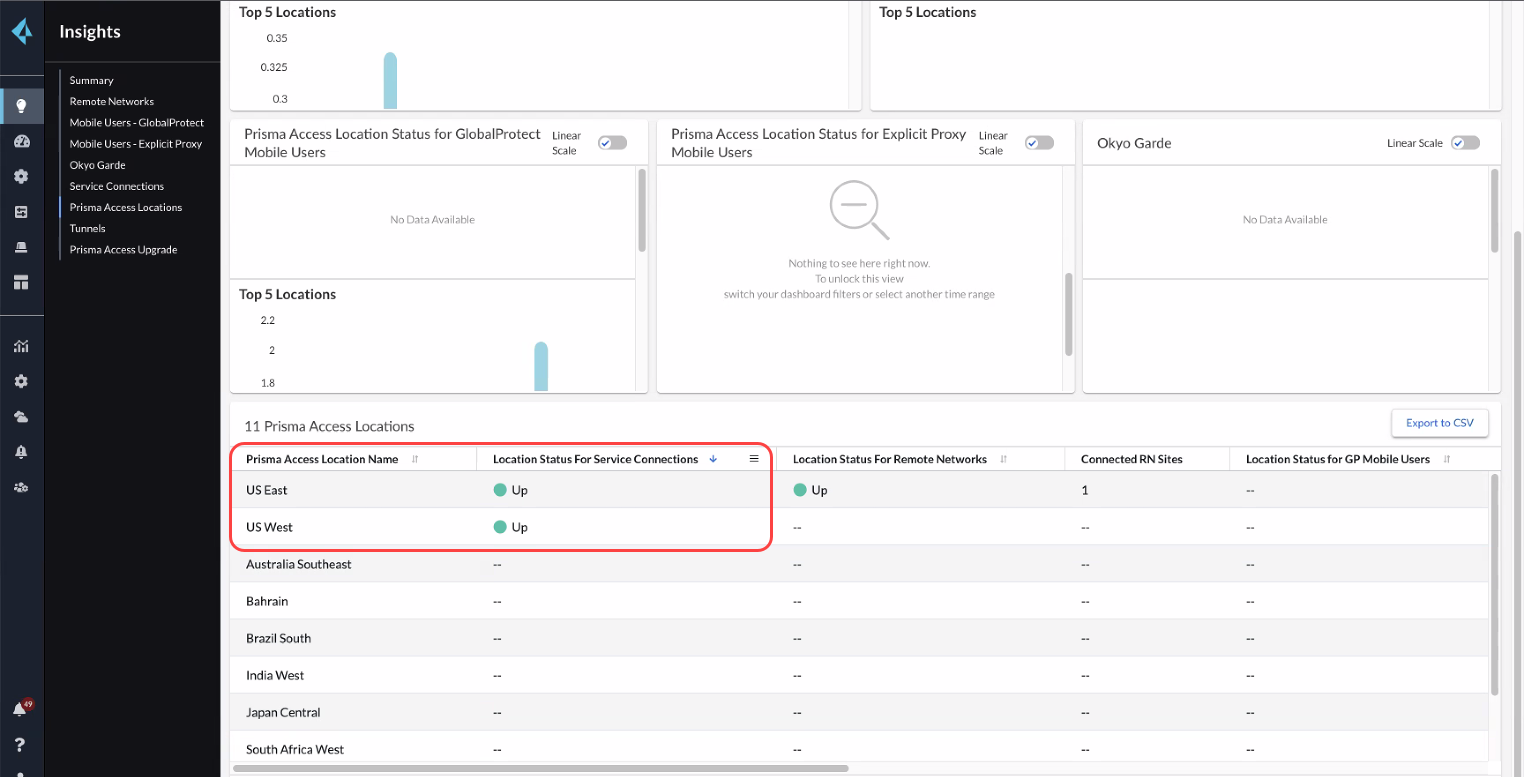Image resolution: width=1524 pixels, height=777 pixels.
Task: Click the users group icon in sidebar
Action: [x=21, y=488]
